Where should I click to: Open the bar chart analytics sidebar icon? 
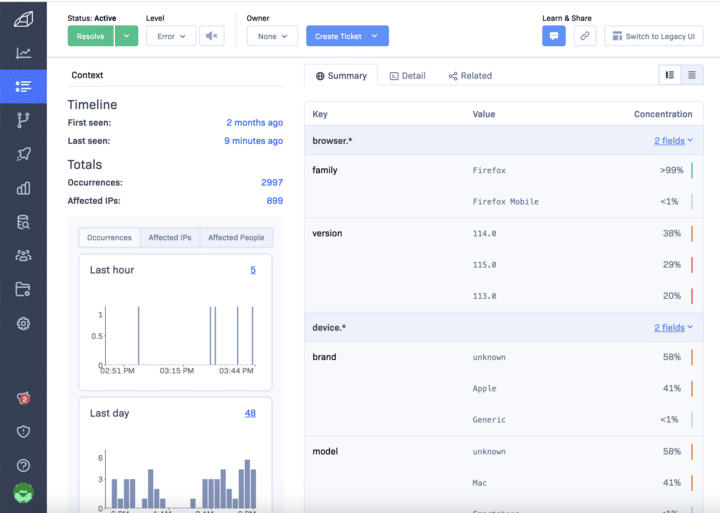[23, 188]
